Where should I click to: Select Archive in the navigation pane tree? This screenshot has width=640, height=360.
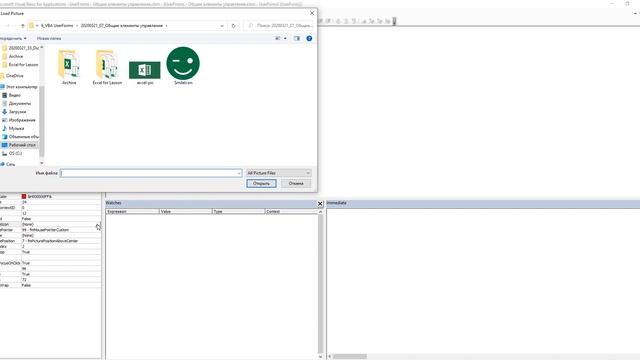click(x=16, y=56)
